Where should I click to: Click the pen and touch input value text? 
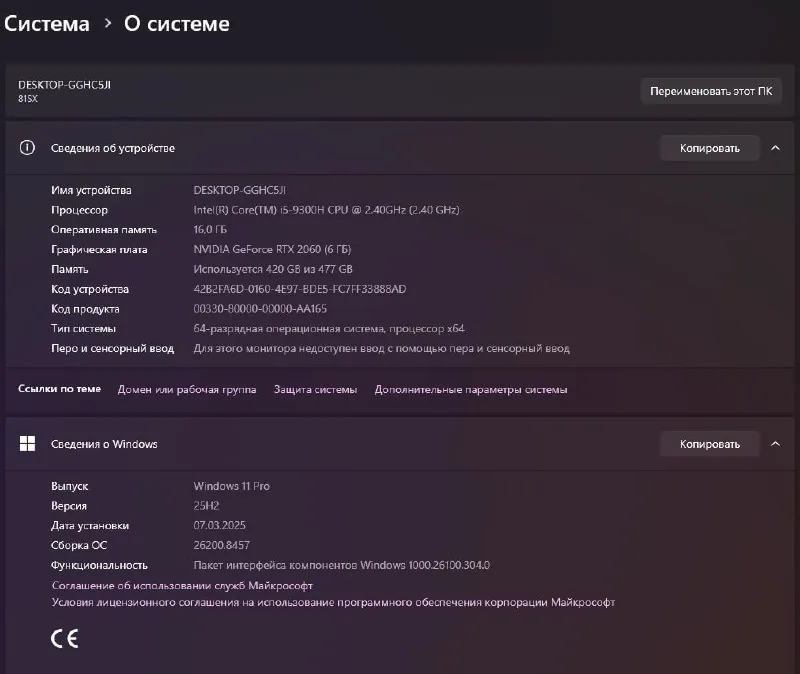coord(381,348)
